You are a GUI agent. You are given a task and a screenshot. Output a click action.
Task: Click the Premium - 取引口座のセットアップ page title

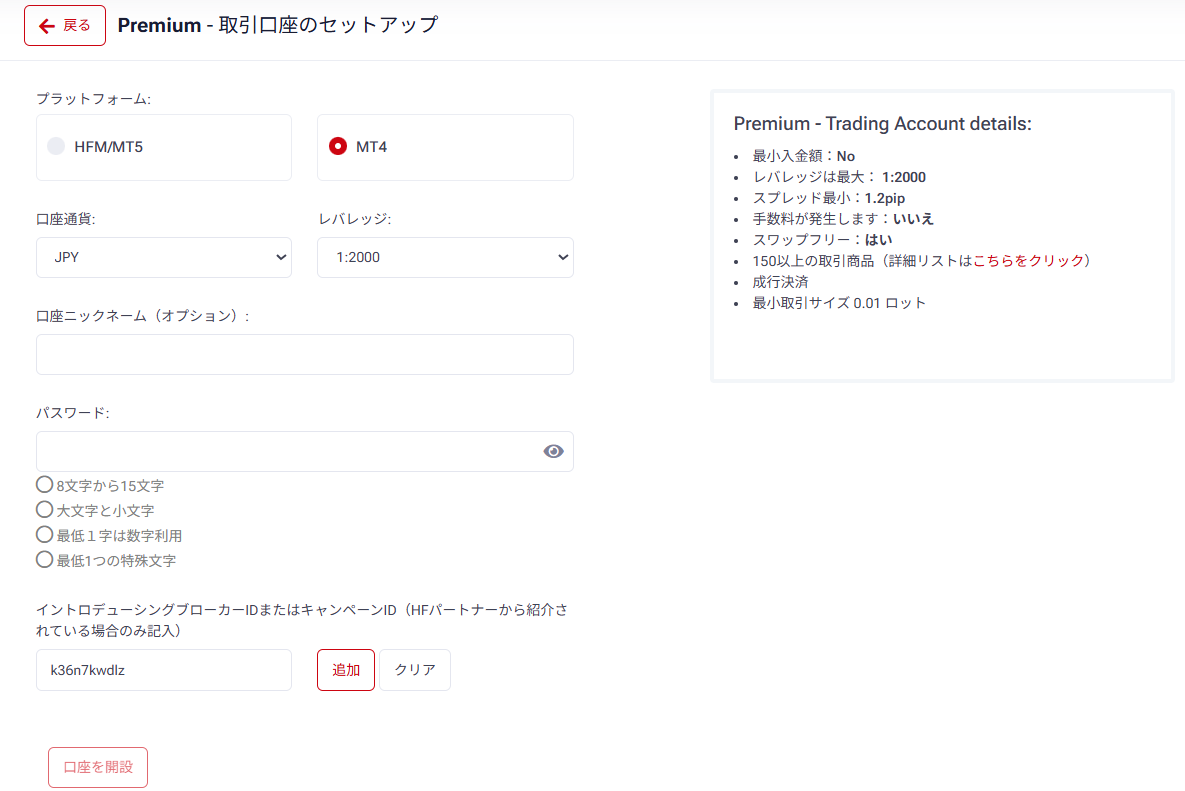click(277, 25)
